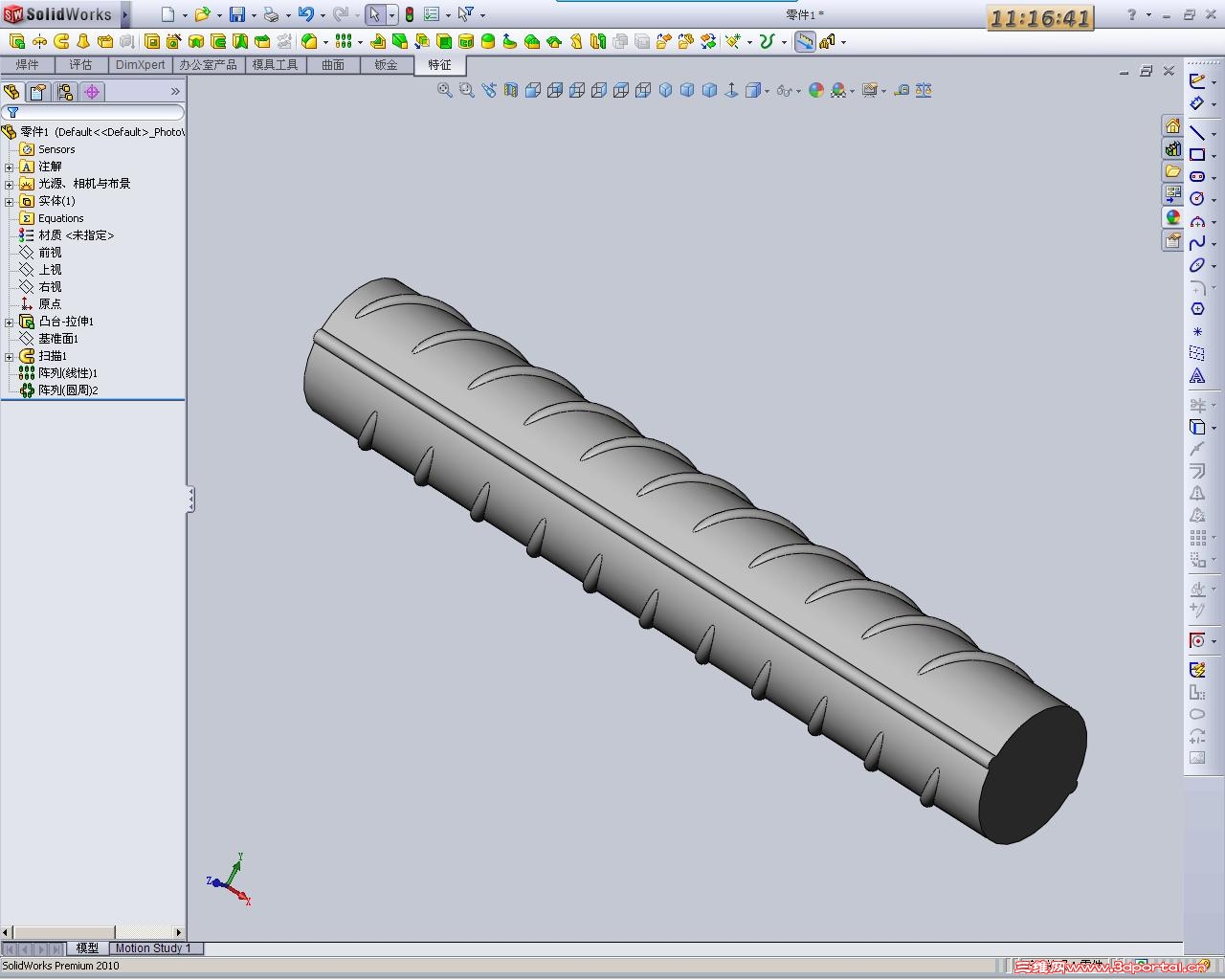Toggle the selection filter toolbar

465,14
